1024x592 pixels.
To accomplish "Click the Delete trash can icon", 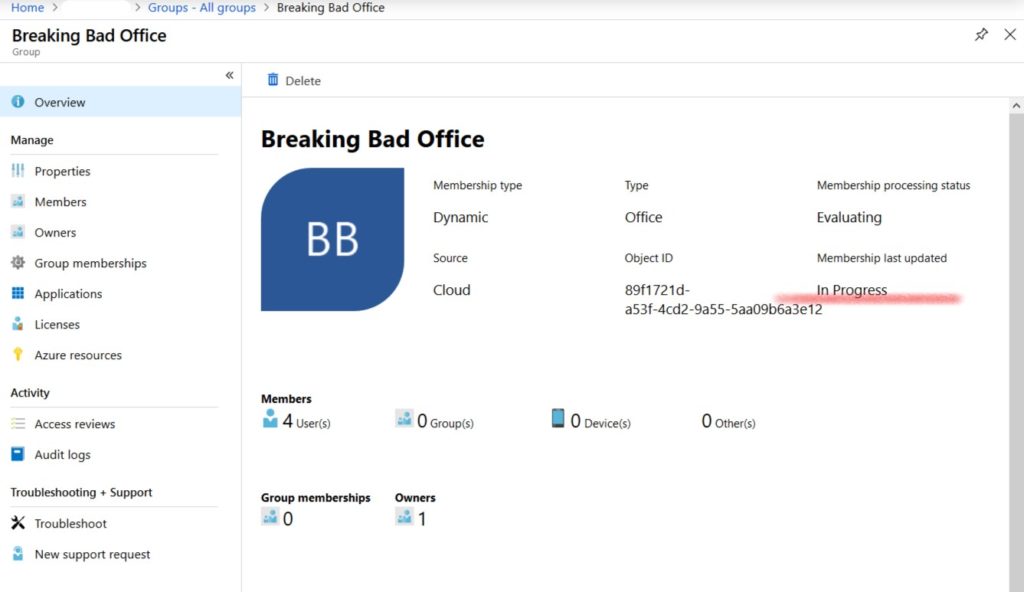I will [273, 80].
